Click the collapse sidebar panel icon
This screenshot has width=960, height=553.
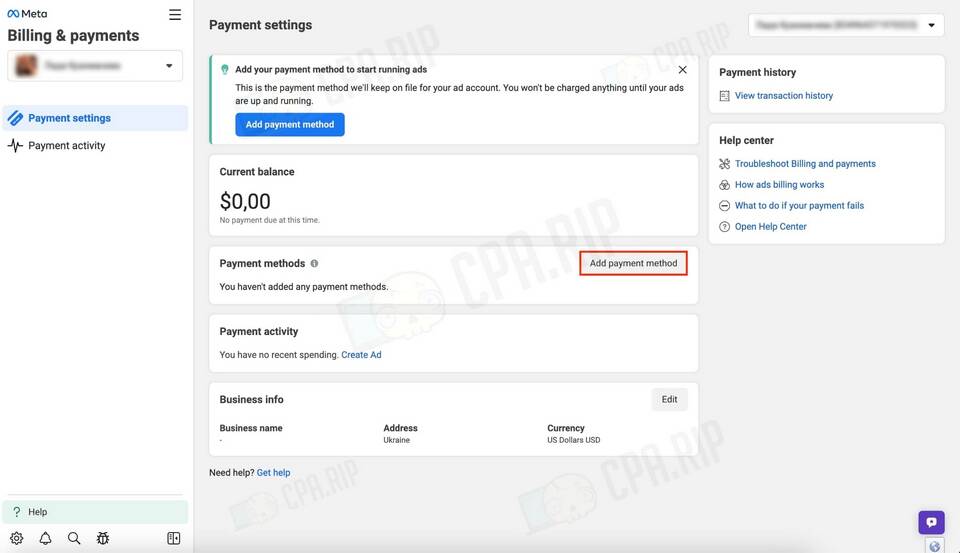click(173, 538)
